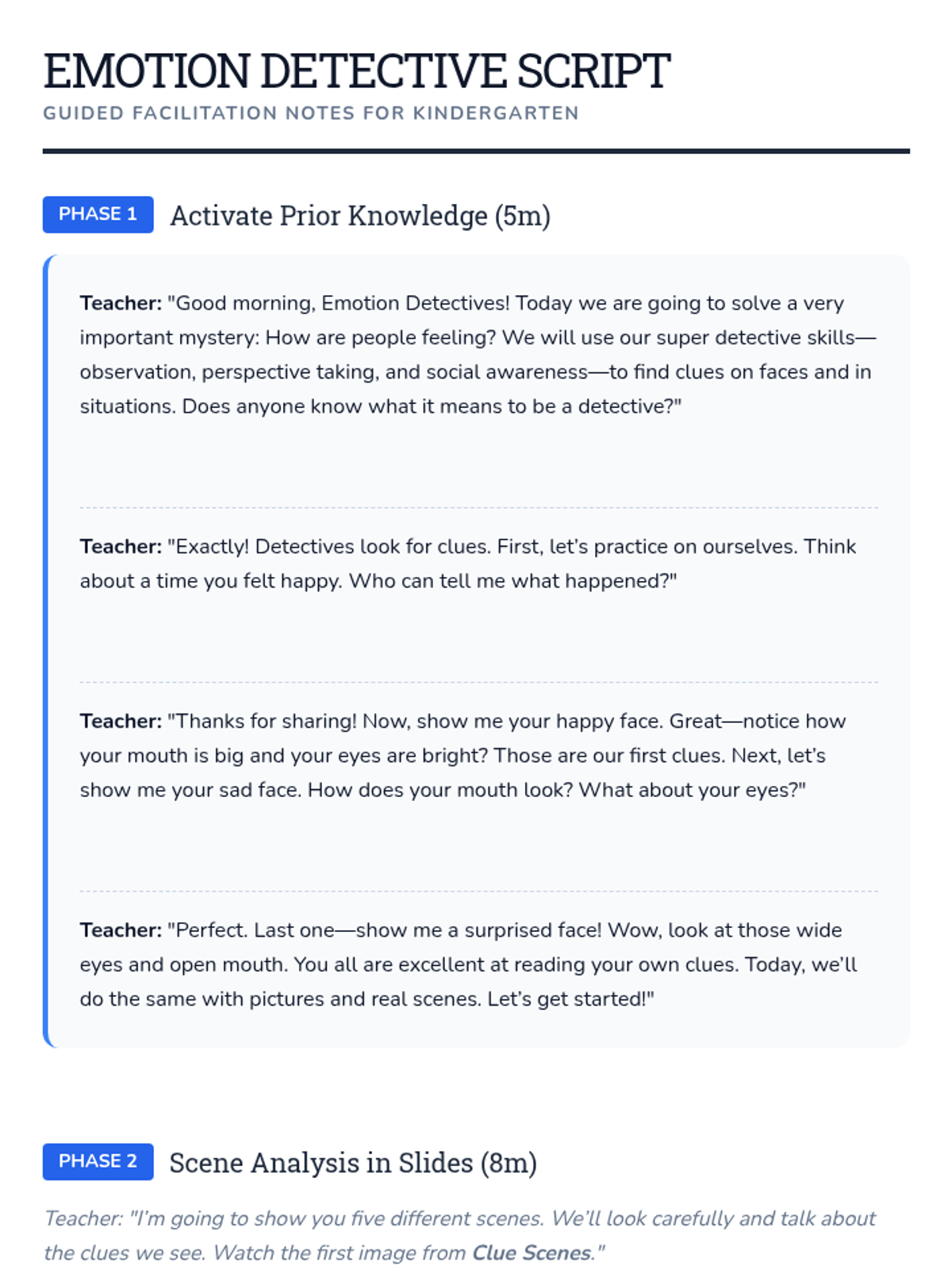
Task: Click the Activate Prior Knowledge heading
Action: click(x=360, y=215)
